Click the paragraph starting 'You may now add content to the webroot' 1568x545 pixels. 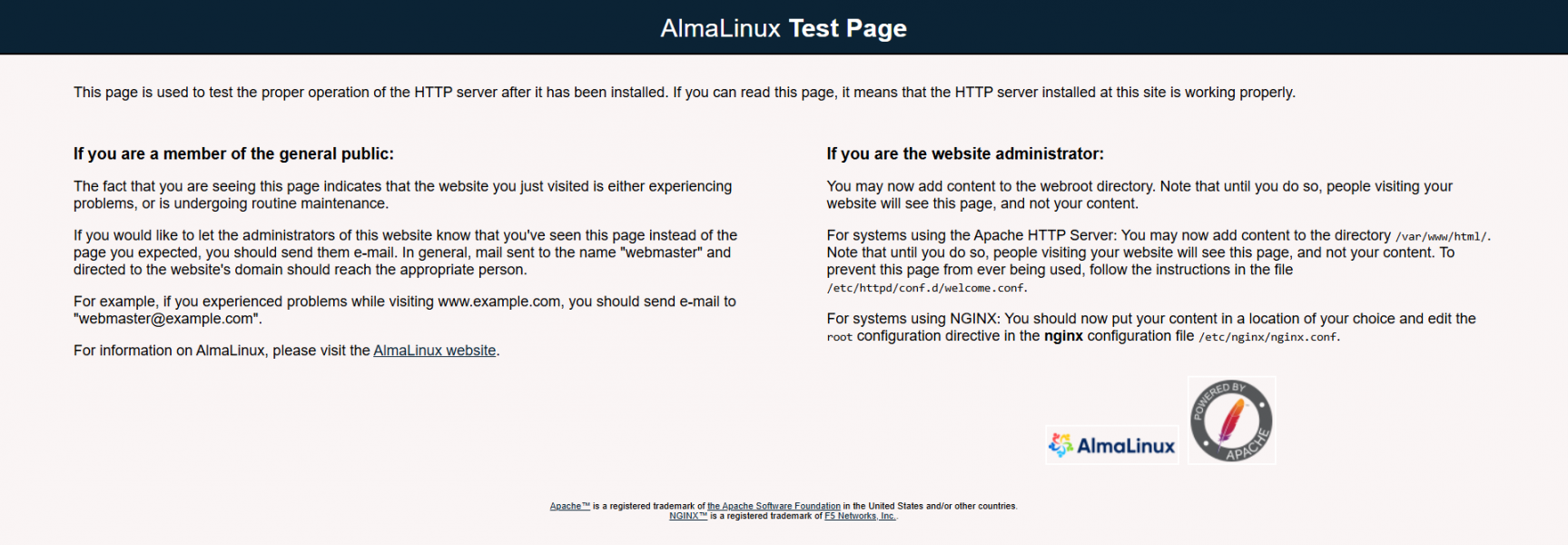[x=1139, y=194]
